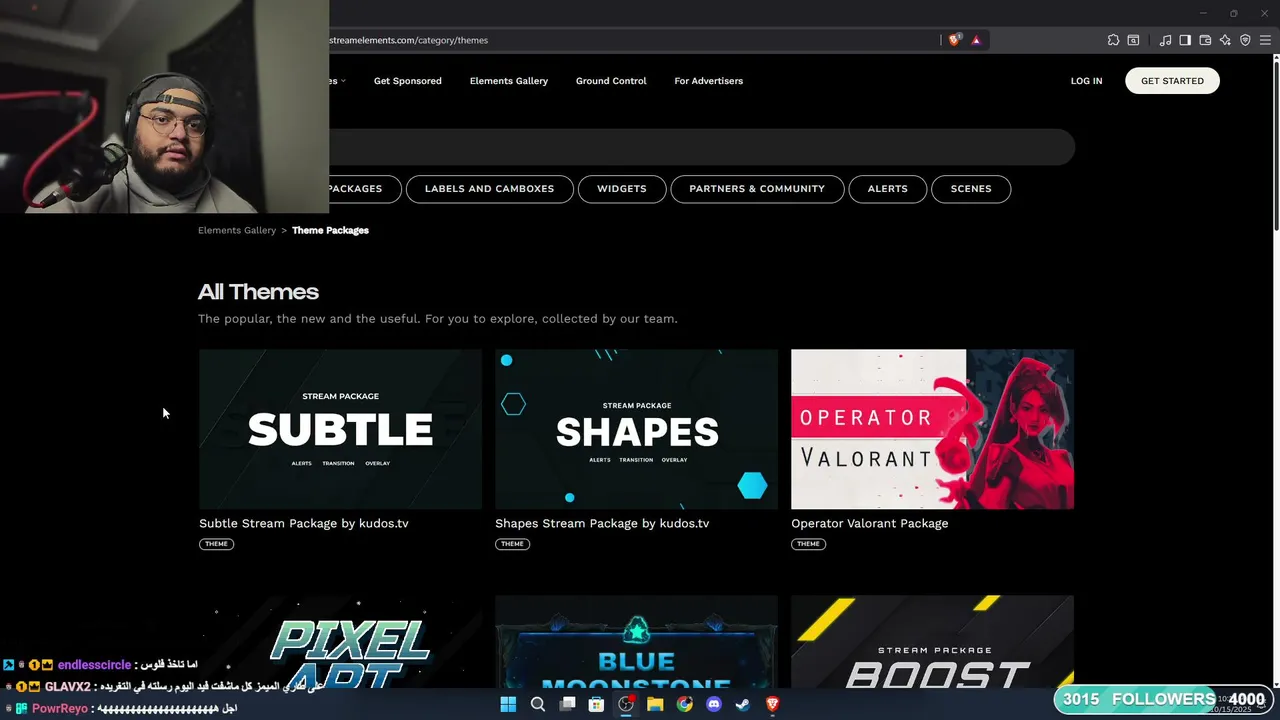Open the Shapes stream package thumbnail
The image size is (1280, 720).
click(636, 429)
